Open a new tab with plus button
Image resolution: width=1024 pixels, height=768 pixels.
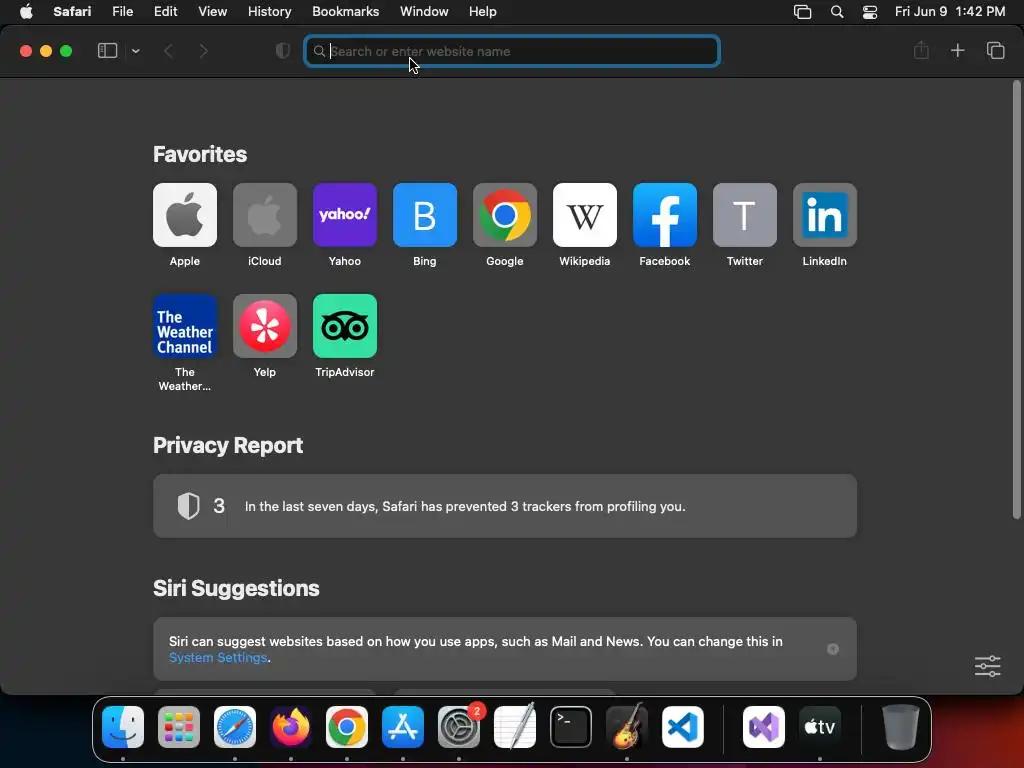(957, 50)
